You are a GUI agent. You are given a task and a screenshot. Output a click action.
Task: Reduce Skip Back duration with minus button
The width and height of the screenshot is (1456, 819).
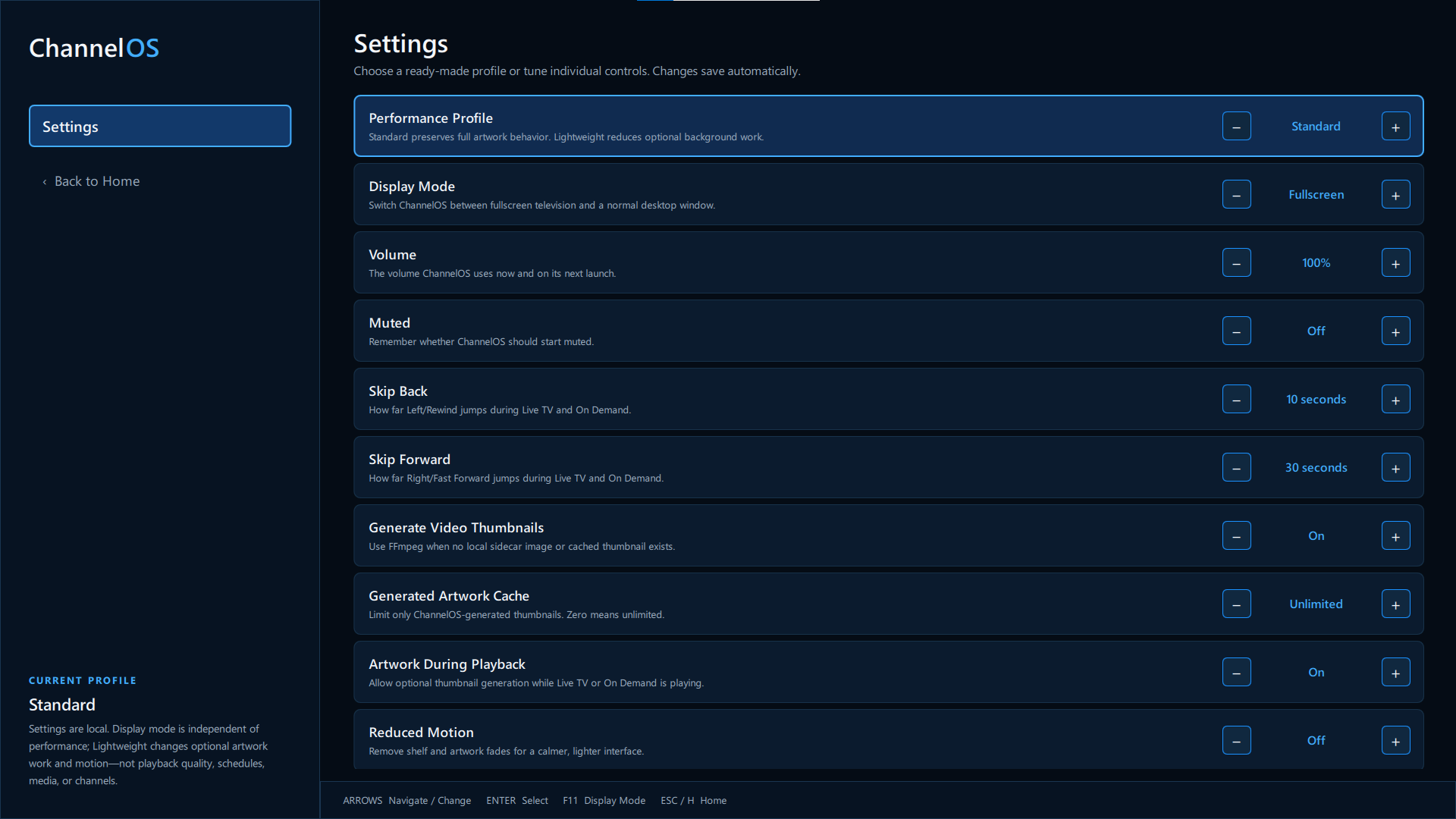coord(1236,400)
